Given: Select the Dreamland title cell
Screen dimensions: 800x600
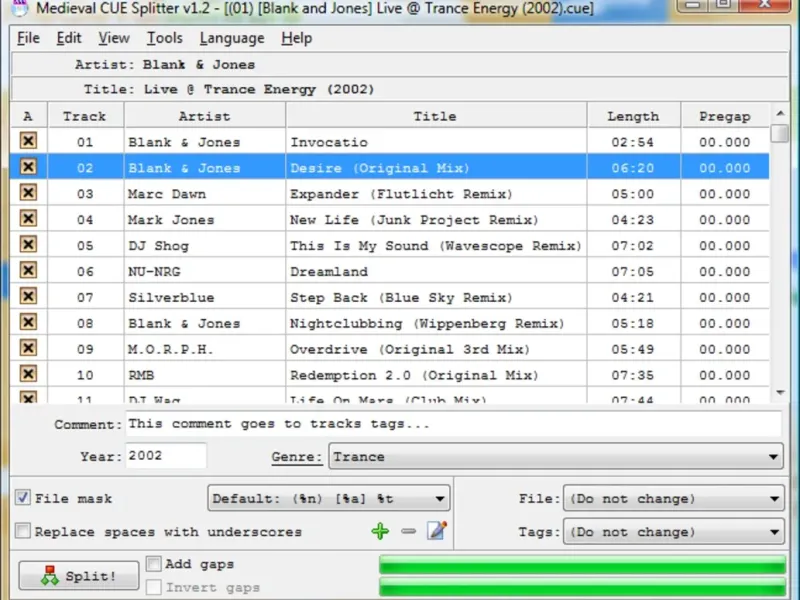Looking at the screenshot, I should [x=436, y=271].
